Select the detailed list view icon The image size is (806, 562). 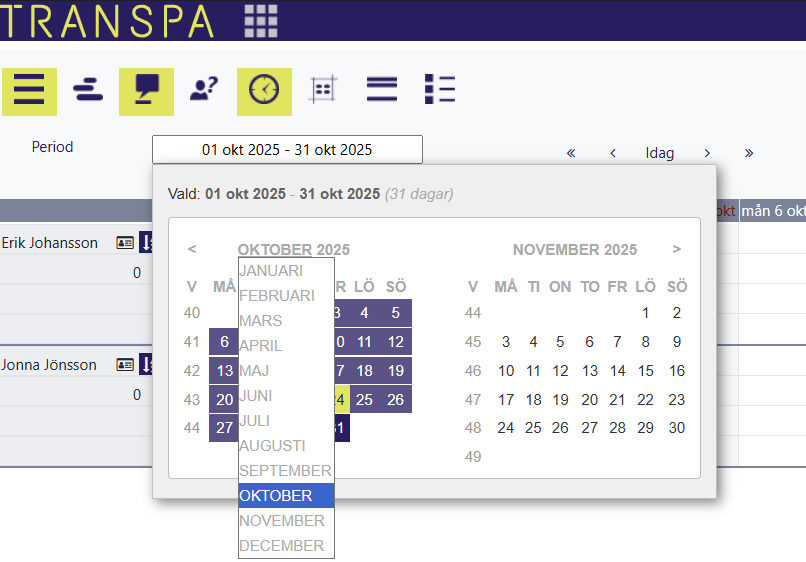tap(440, 89)
